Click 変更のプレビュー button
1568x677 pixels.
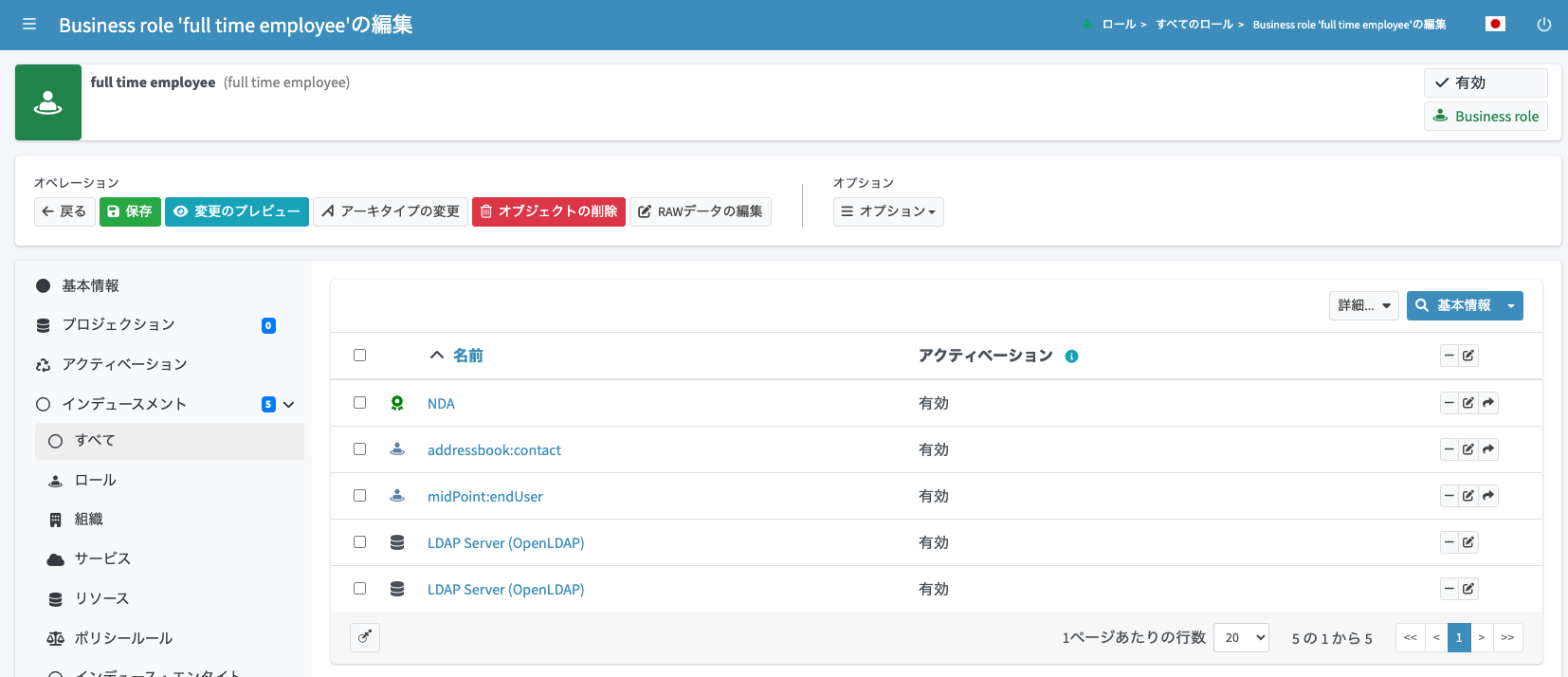point(237,211)
